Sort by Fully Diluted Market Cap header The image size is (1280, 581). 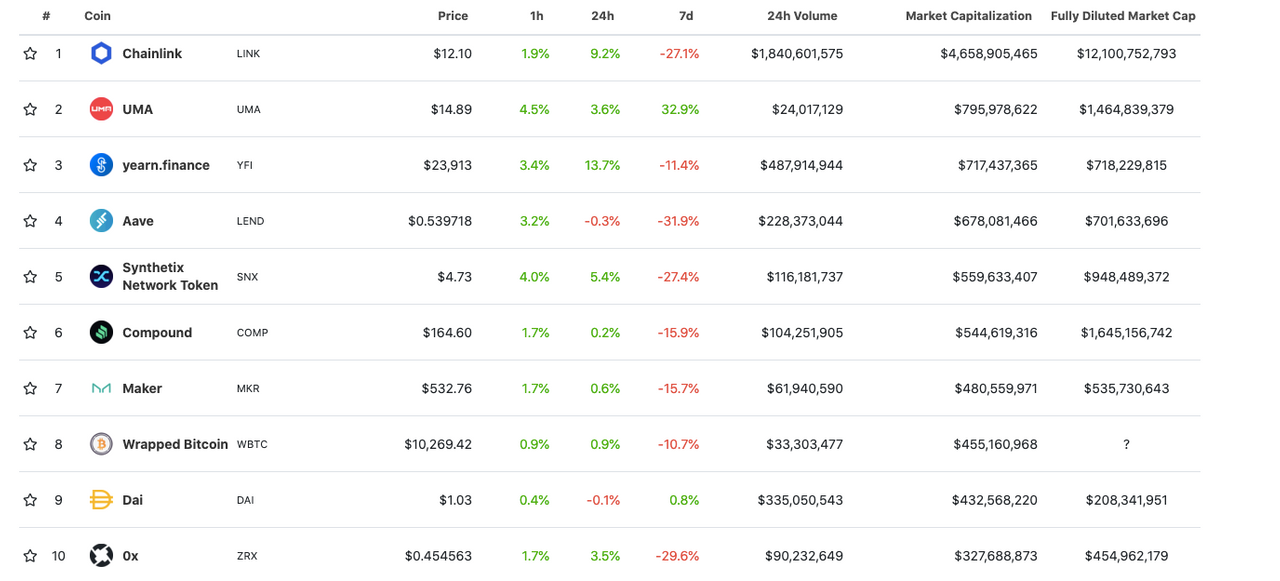[x=1123, y=16]
